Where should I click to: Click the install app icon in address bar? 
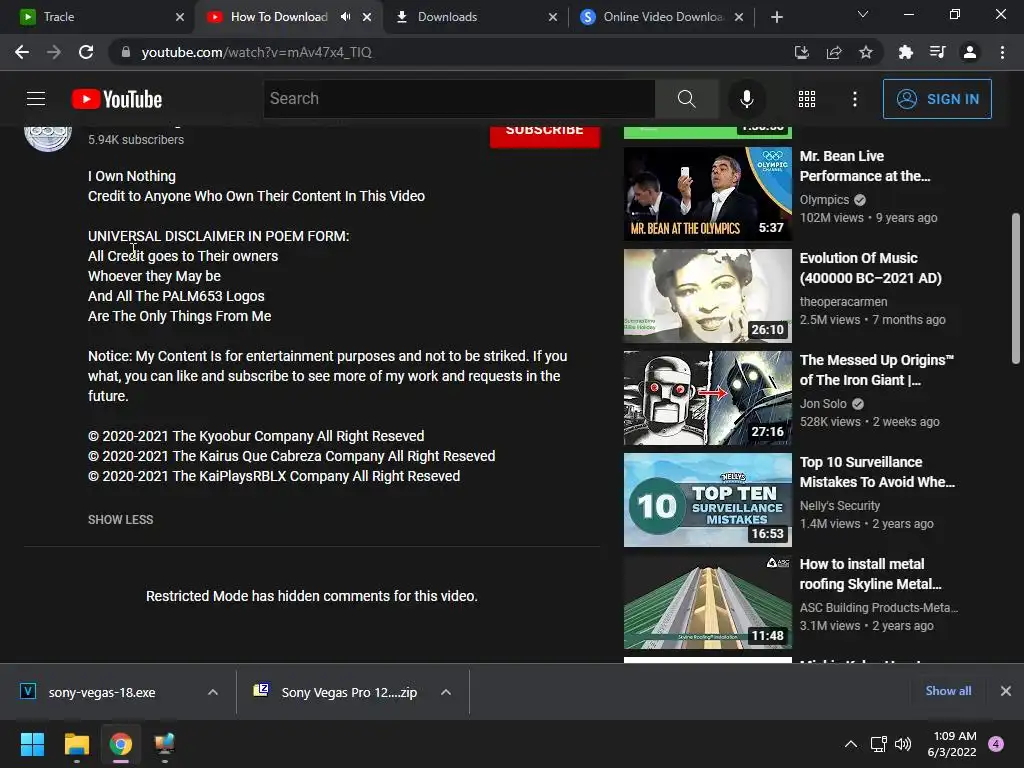(801, 52)
